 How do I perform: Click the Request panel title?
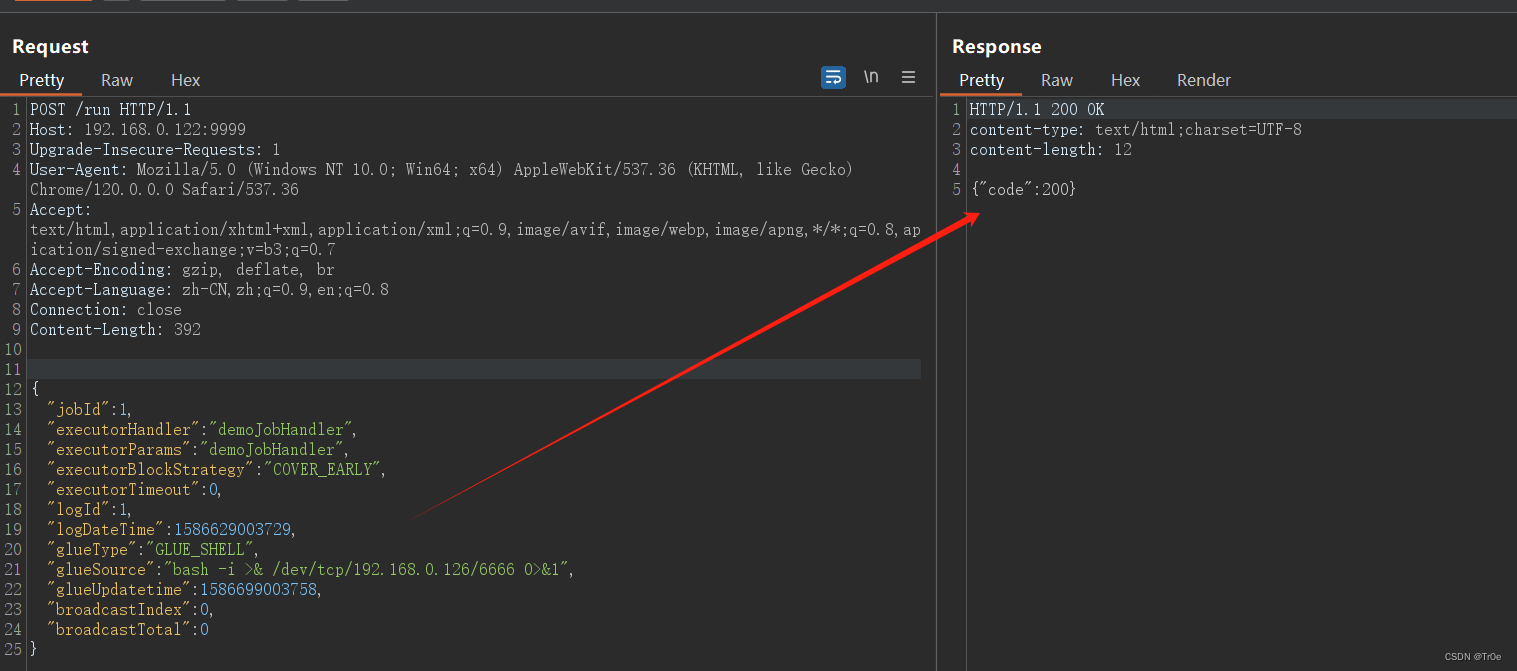(50, 47)
